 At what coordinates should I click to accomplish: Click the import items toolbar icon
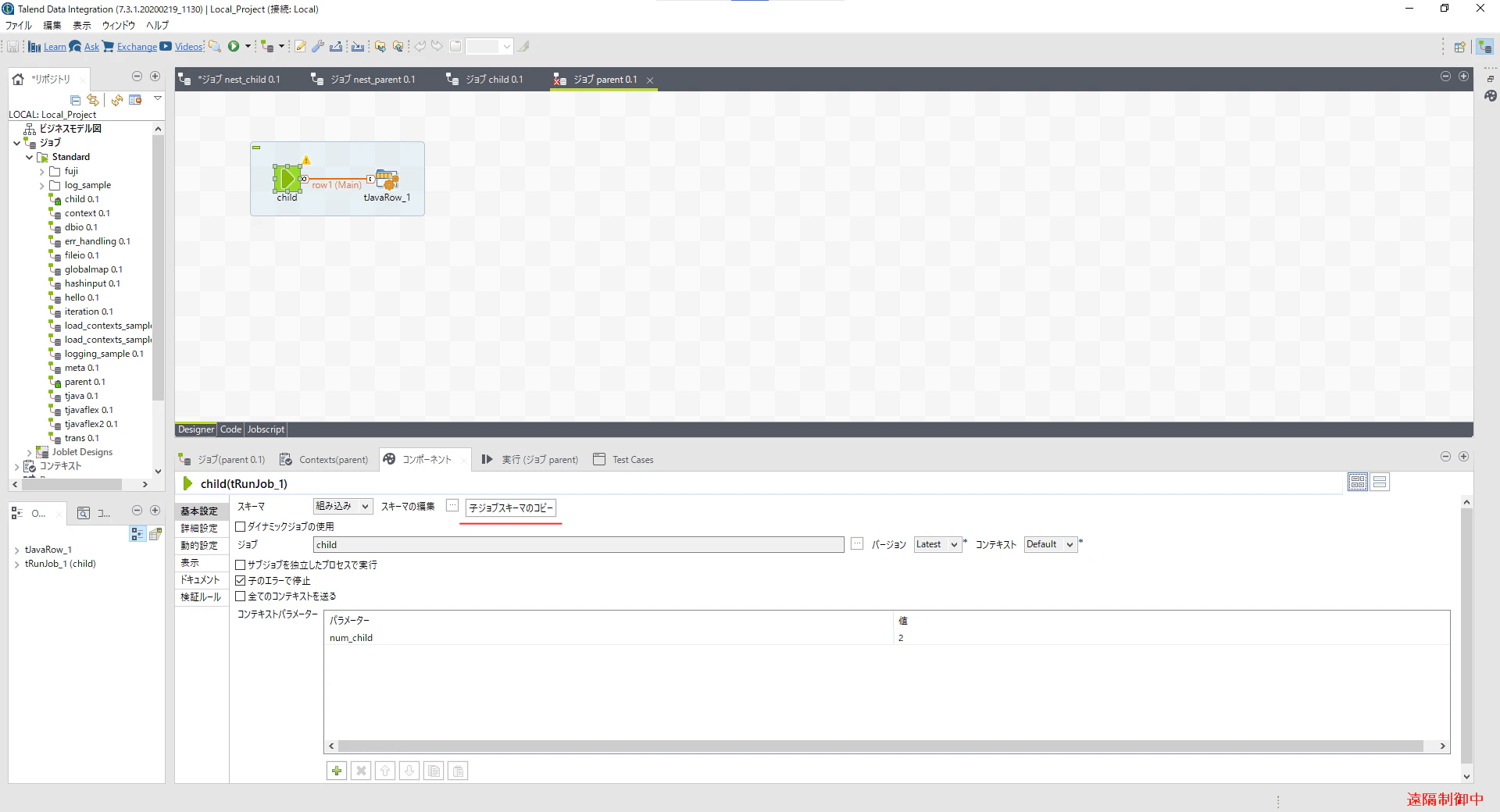tap(358, 46)
